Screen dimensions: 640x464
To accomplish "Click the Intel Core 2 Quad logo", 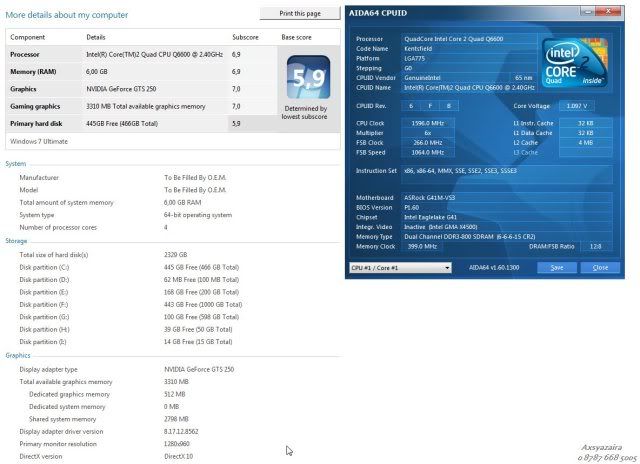I will (x=575, y=62).
